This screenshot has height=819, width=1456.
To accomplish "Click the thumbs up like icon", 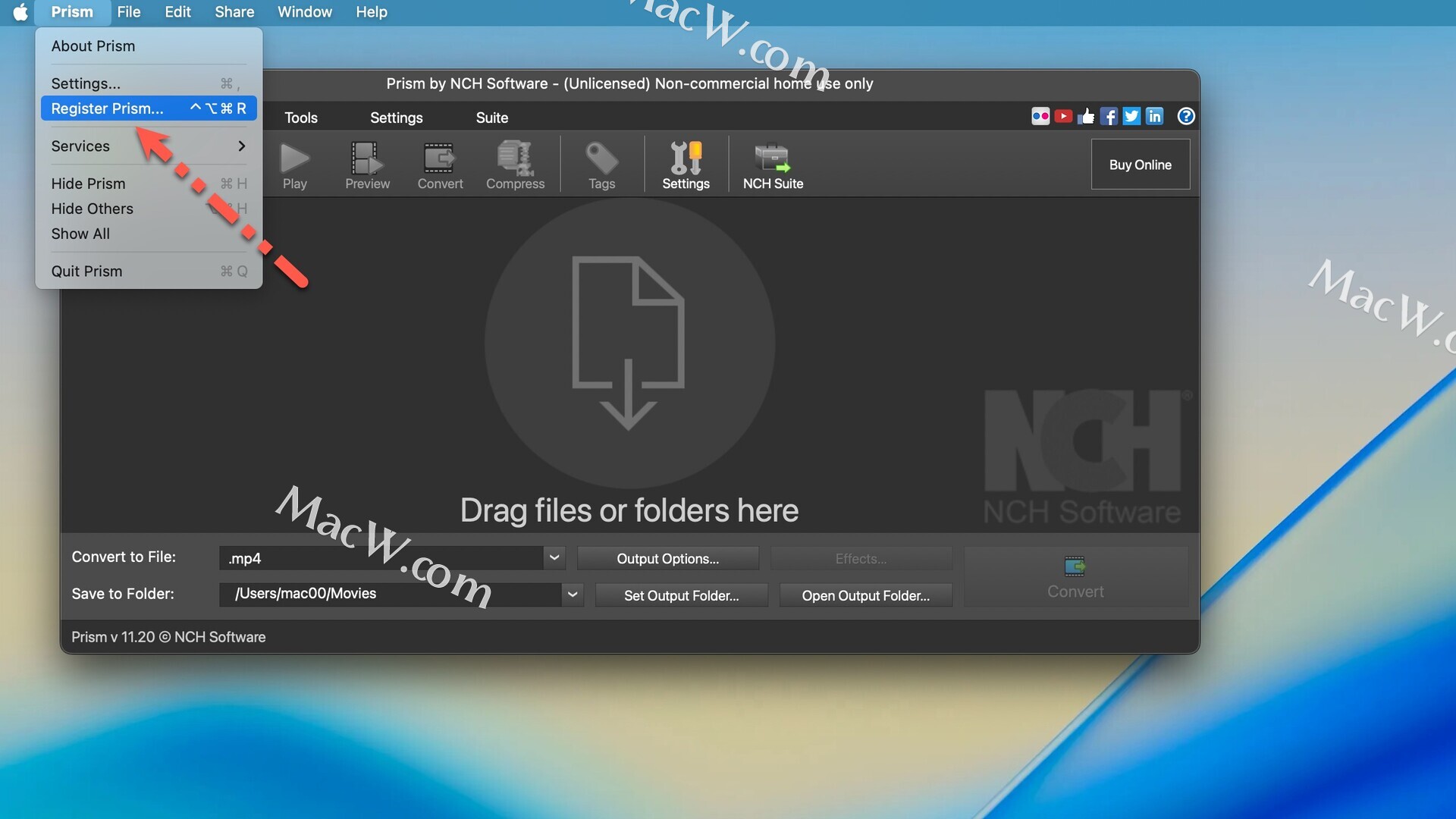I will [x=1086, y=116].
